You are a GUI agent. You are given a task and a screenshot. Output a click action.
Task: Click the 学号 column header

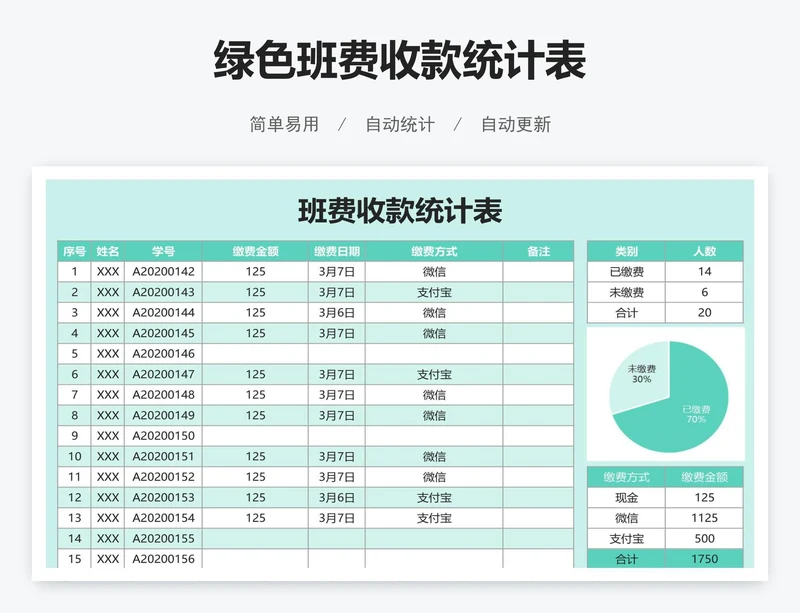pyautogui.click(x=163, y=251)
